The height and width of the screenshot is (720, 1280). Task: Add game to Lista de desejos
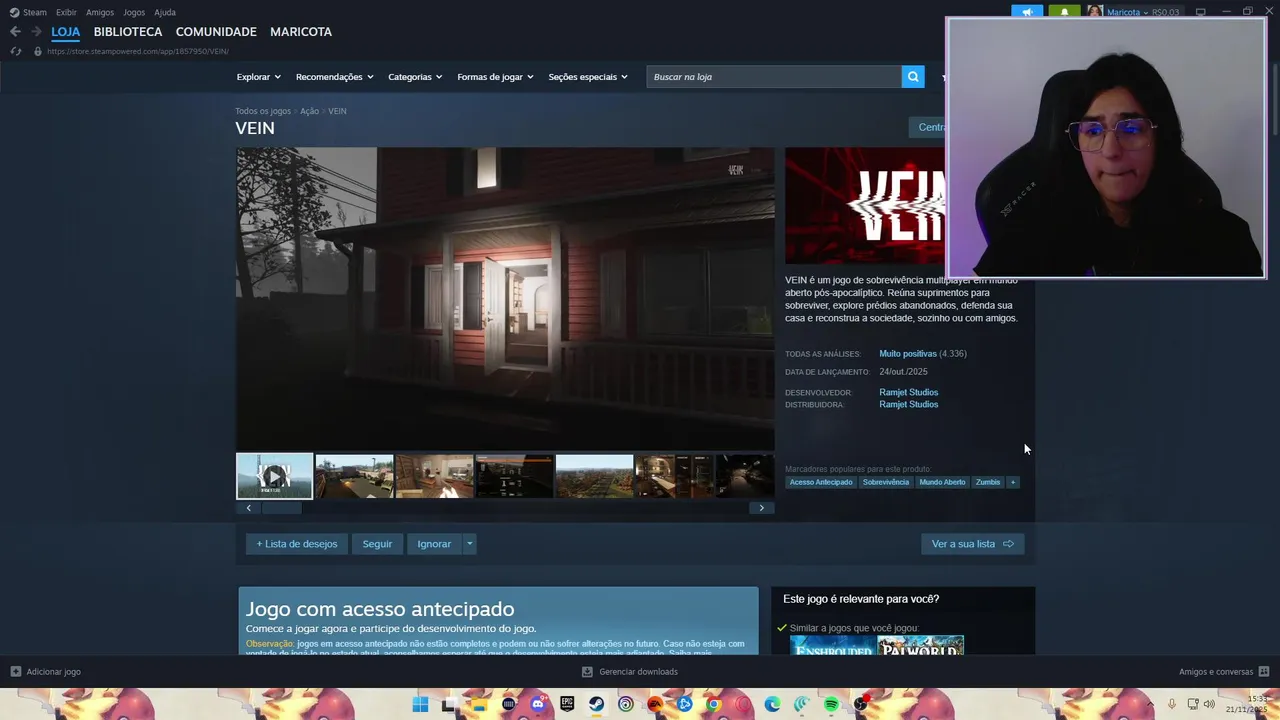297,544
